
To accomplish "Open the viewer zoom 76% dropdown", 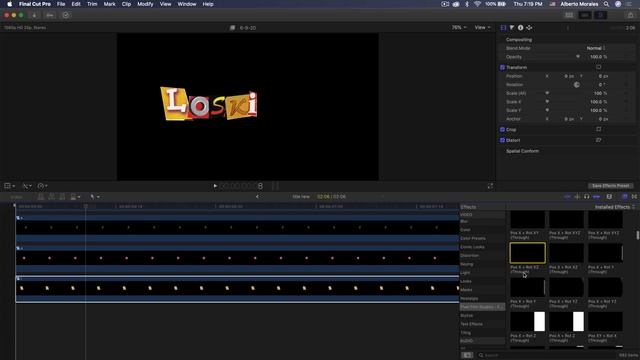I will pos(459,28).
